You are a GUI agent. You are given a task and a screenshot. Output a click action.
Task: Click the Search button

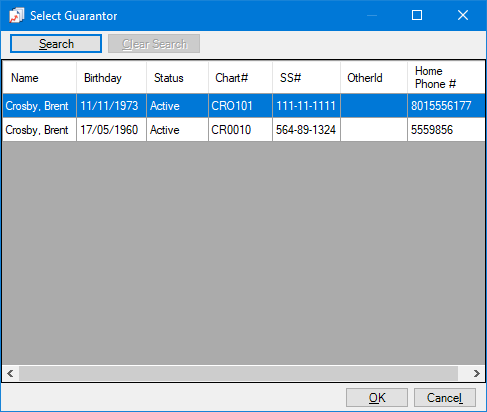(56, 44)
